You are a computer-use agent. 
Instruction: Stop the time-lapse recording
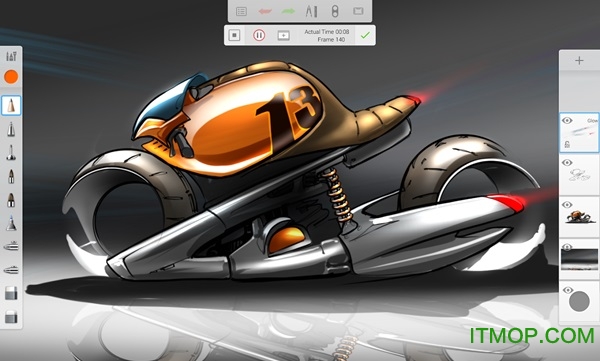(x=234, y=35)
